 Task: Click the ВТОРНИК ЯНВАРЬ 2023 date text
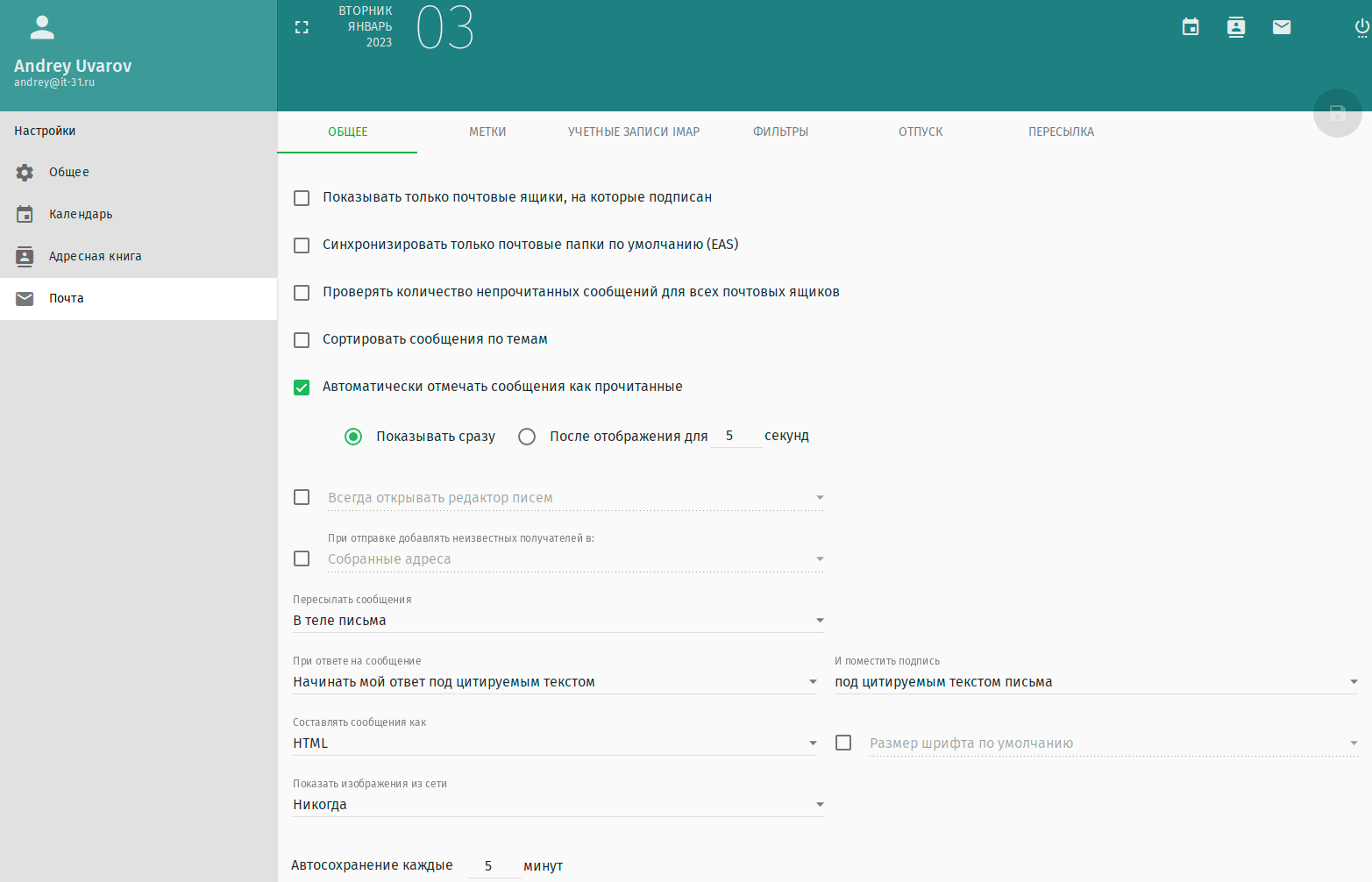coord(366,26)
